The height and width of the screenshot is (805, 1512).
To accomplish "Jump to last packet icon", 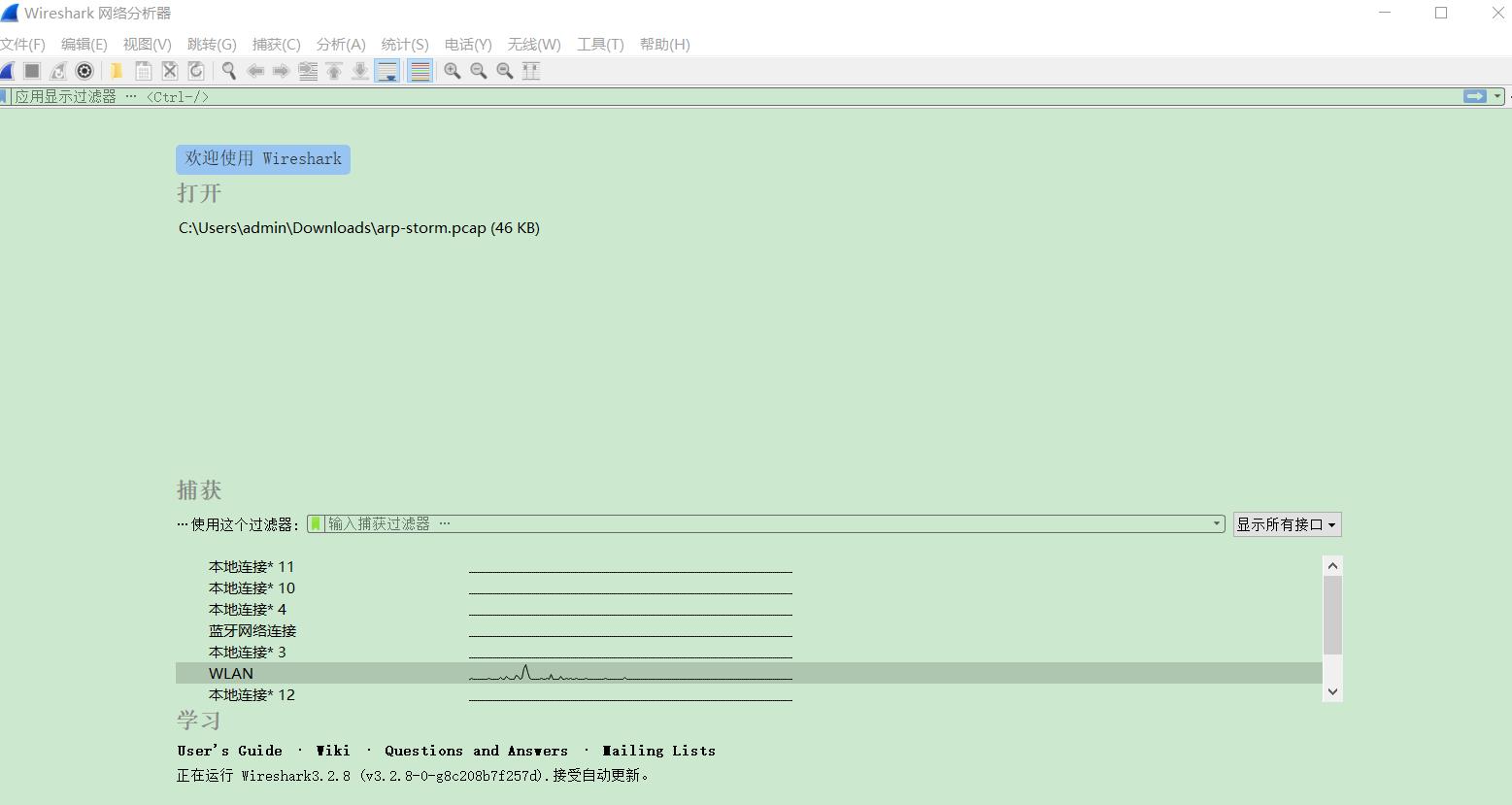I will tap(360, 71).
